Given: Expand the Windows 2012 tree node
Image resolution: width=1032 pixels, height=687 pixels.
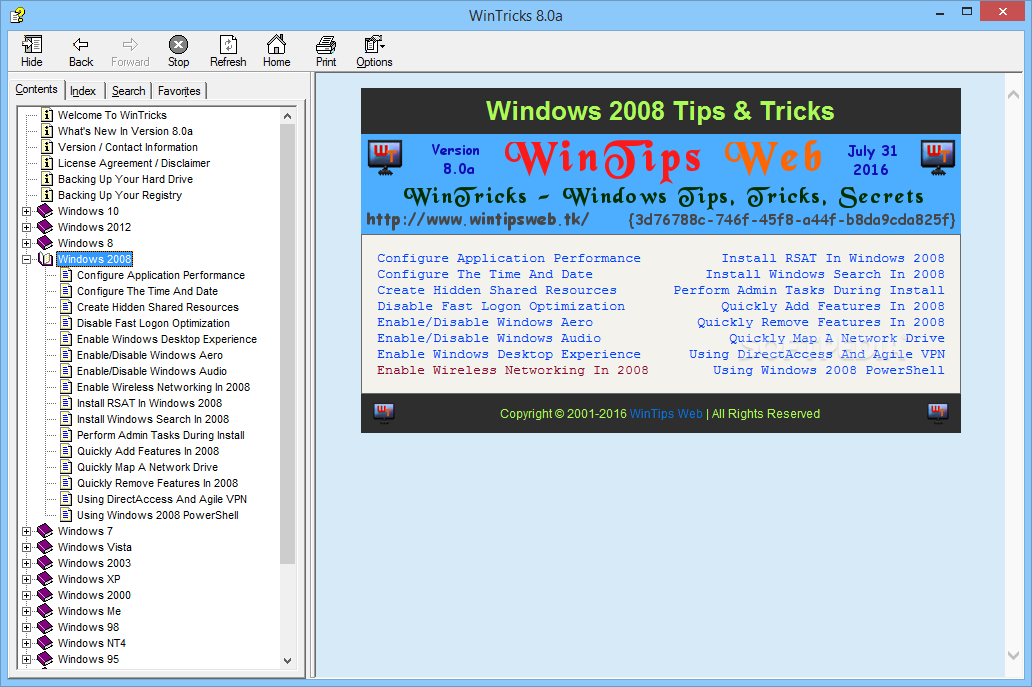Looking at the screenshot, I should pyautogui.click(x=26, y=227).
